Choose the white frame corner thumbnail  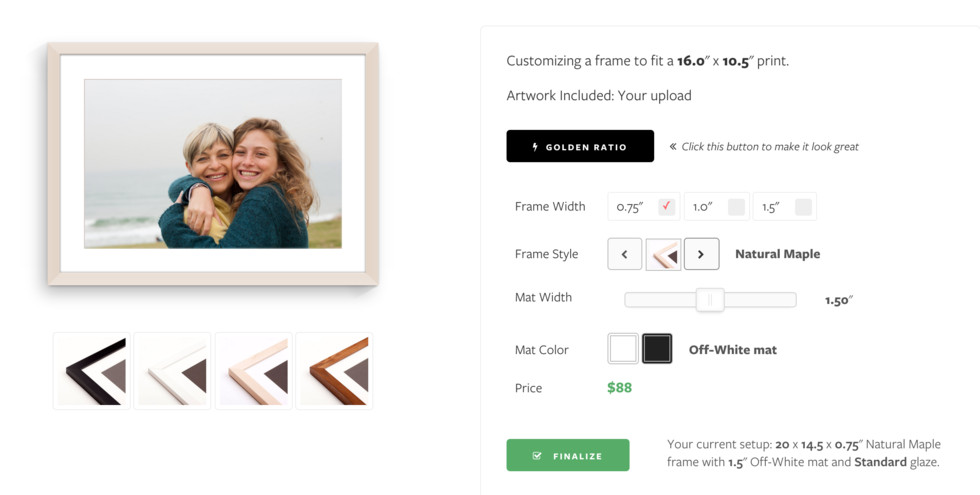pos(173,371)
